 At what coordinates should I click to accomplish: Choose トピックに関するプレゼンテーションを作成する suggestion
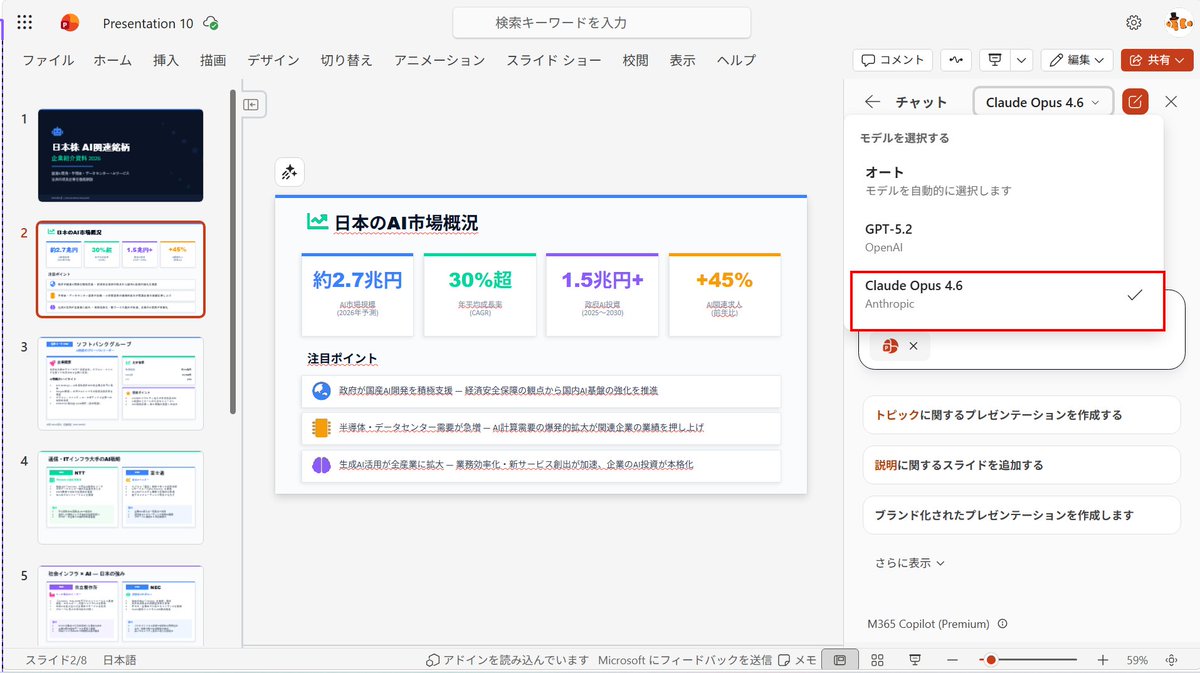[x=1021, y=415]
